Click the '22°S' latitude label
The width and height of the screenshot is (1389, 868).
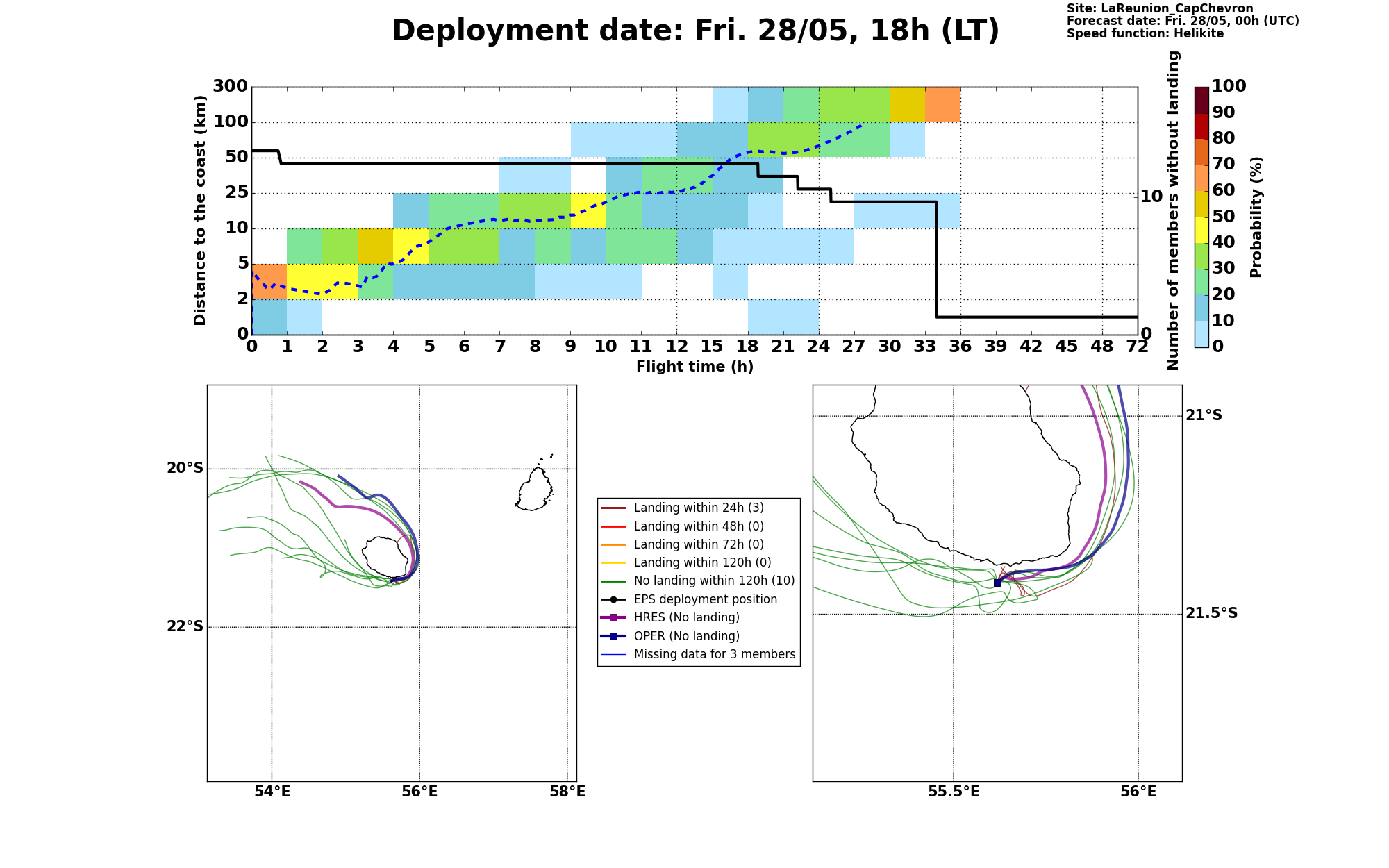[185, 627]
